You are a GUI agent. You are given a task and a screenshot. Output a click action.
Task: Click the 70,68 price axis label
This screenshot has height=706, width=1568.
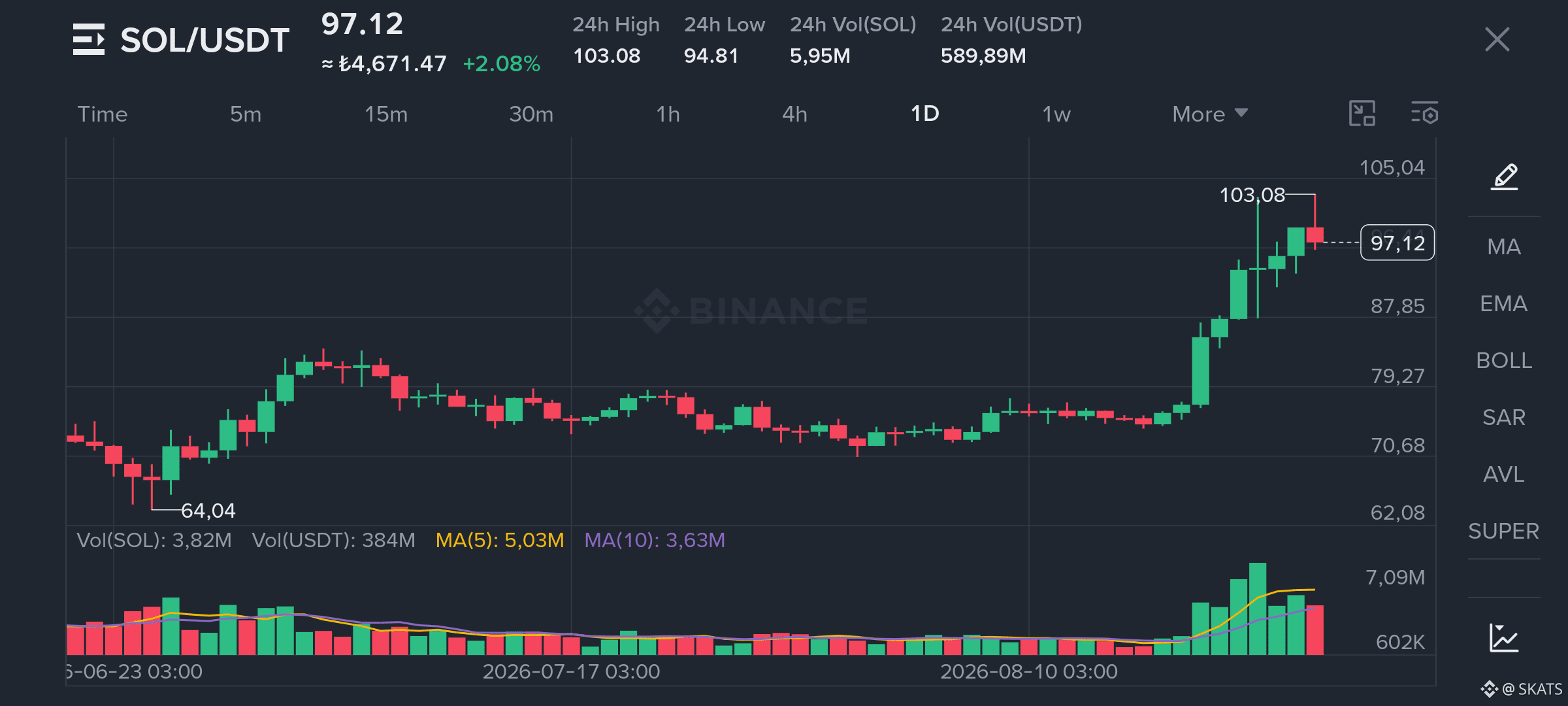point(1397,445)
